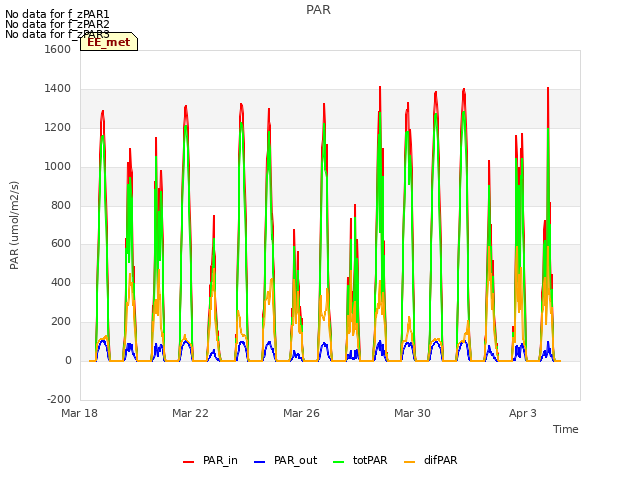Click the 800 y-axis tick label
Screen dimensions: 640x480
tap(61, 205)
